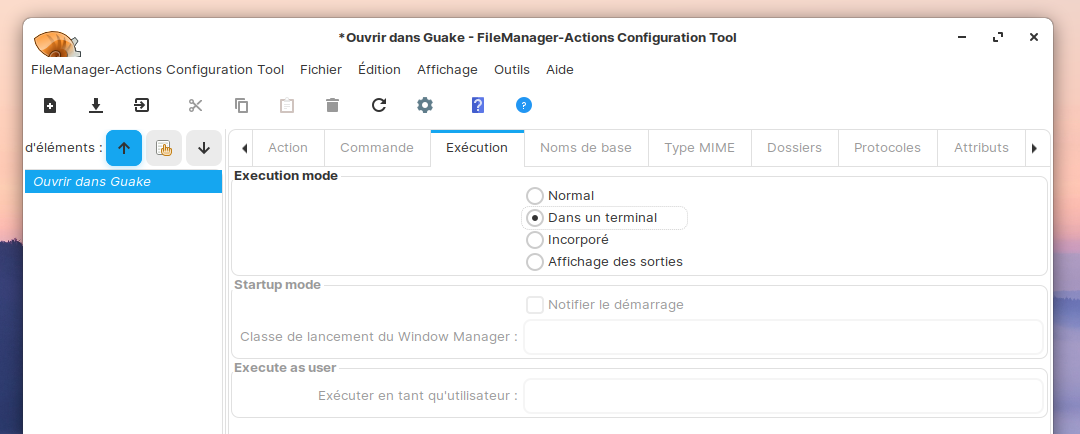Open preferences via the gear icon
The width and height of the screenshot is (1080, 434).
click(425, 105)
